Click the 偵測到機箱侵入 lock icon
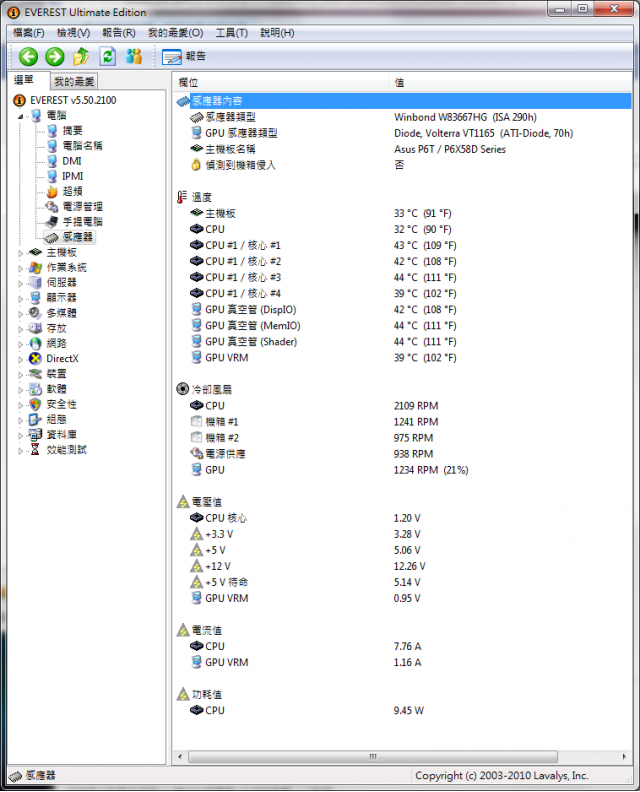The width and height of the screenshot is (640, 792). pyautogui.click(x=196, y=165)
